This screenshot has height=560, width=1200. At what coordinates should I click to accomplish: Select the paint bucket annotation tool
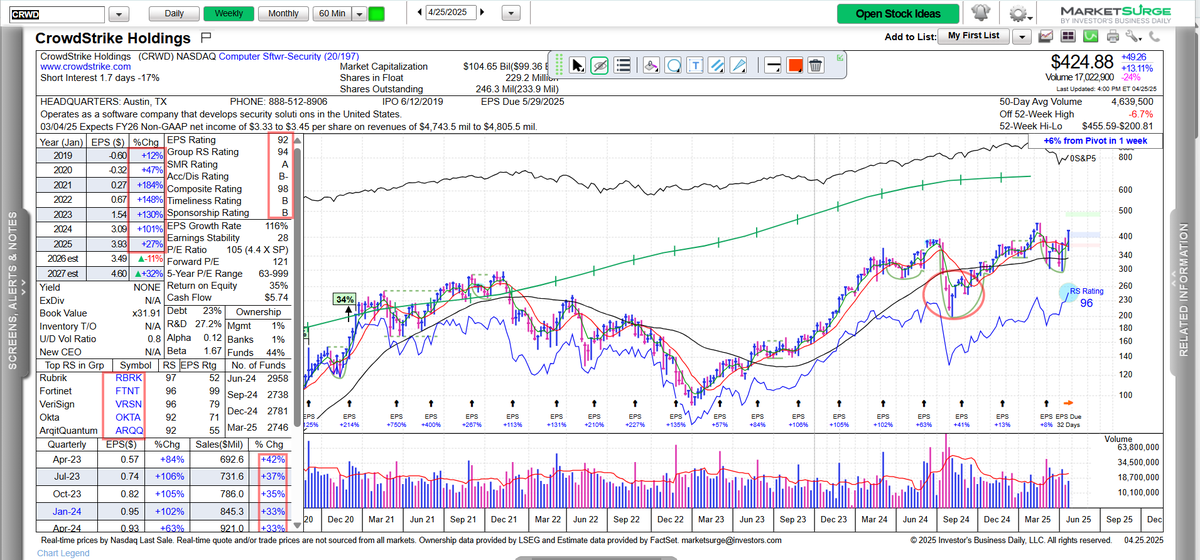point(651,65)
